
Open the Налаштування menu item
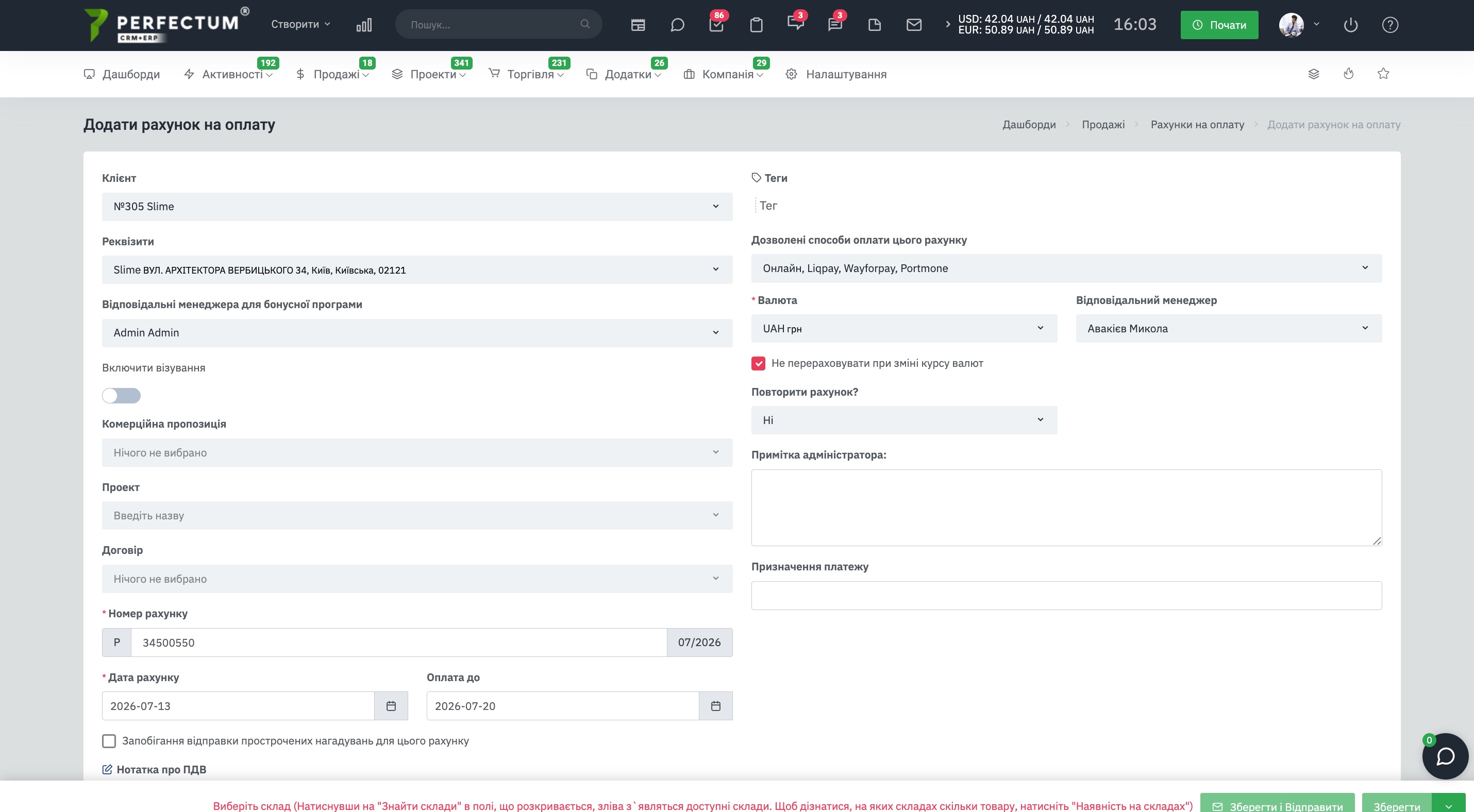pos(836,74)
